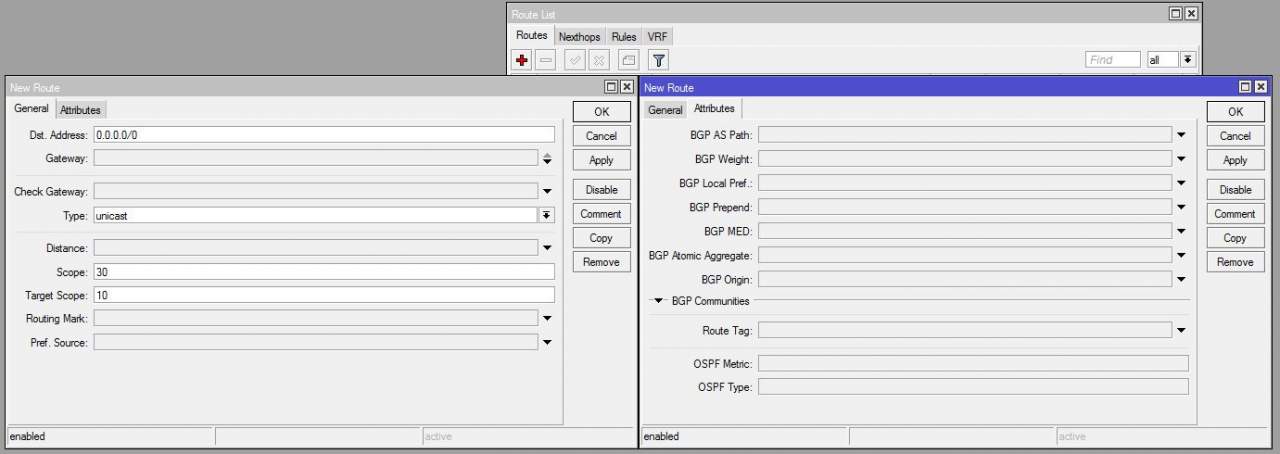The image size is (1280, 454).
Task: Click the OSPF Type field
Action: pyautogui.click(x=973, y=386)
